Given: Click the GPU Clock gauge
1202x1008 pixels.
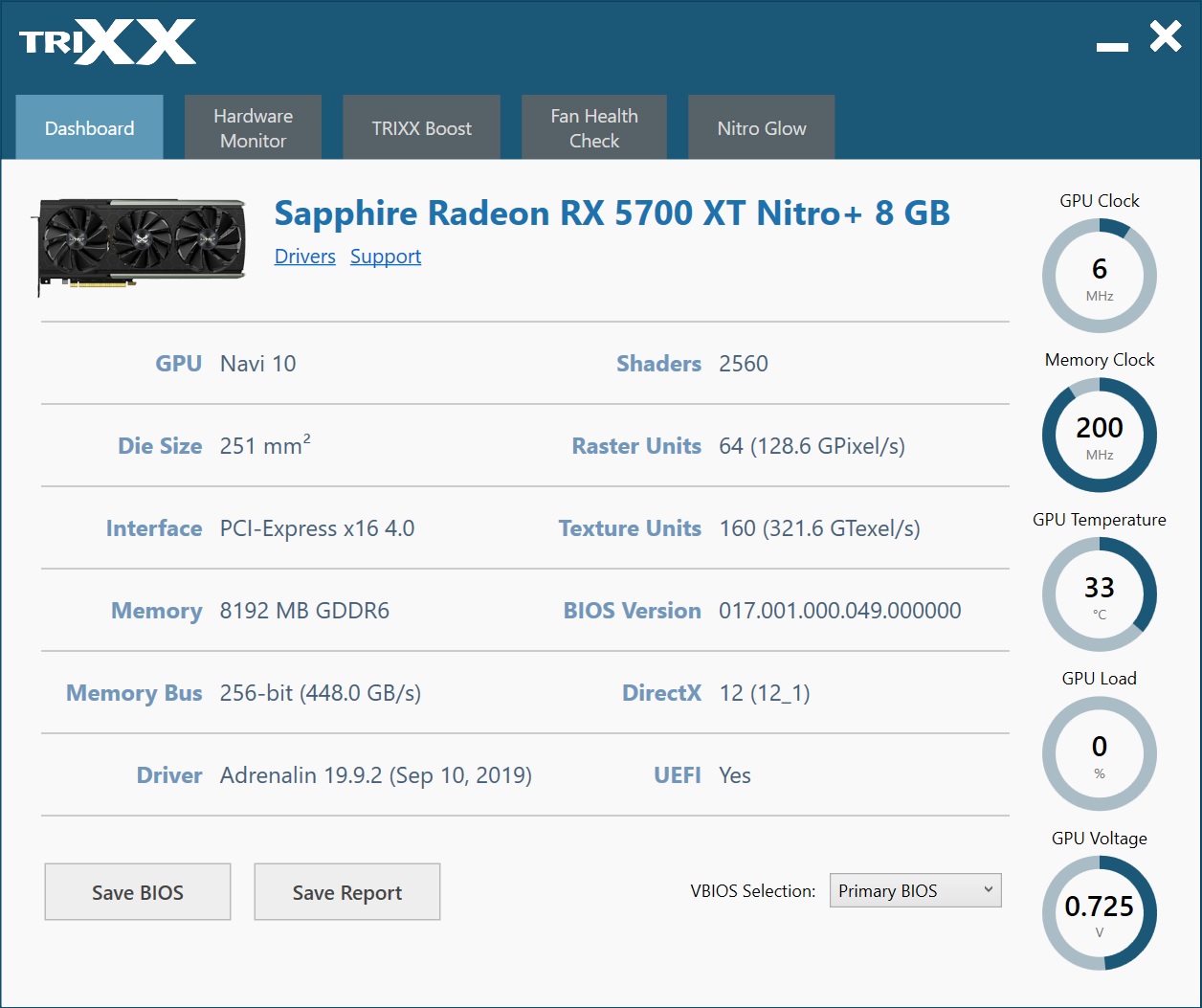Looking at the screenshot, I should click(1100, 276).
